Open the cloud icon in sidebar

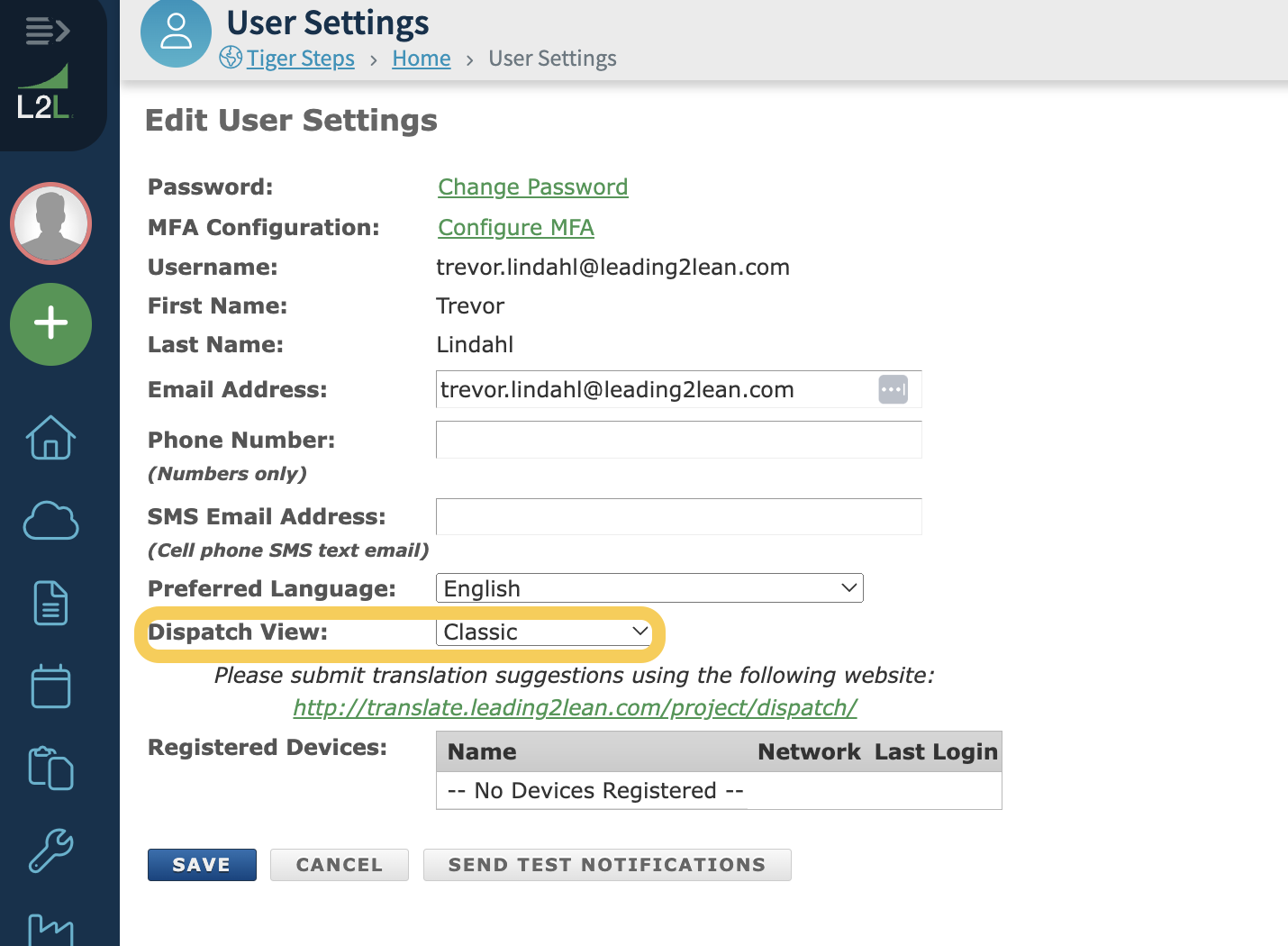50,521
